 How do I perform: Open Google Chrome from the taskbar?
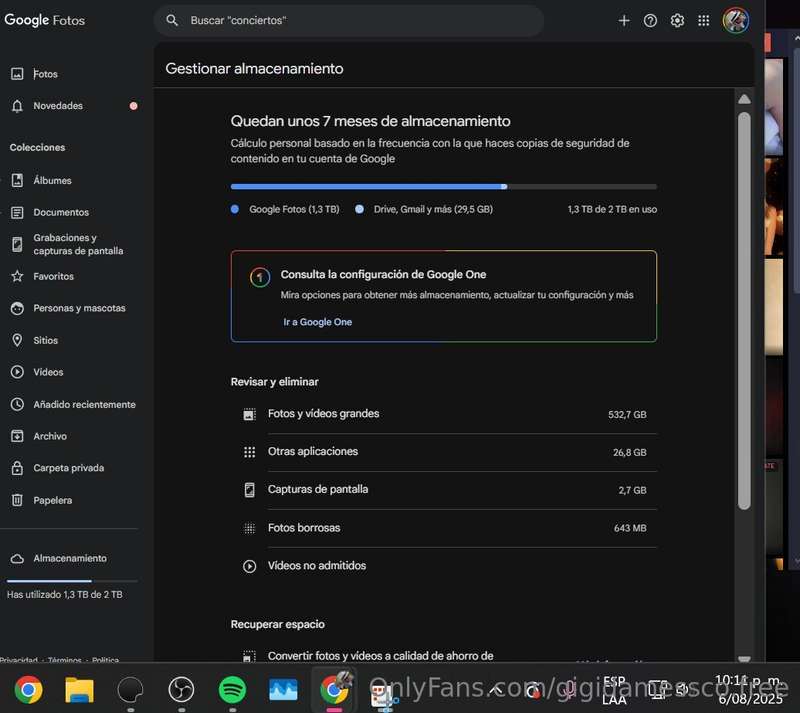[29, 690]
